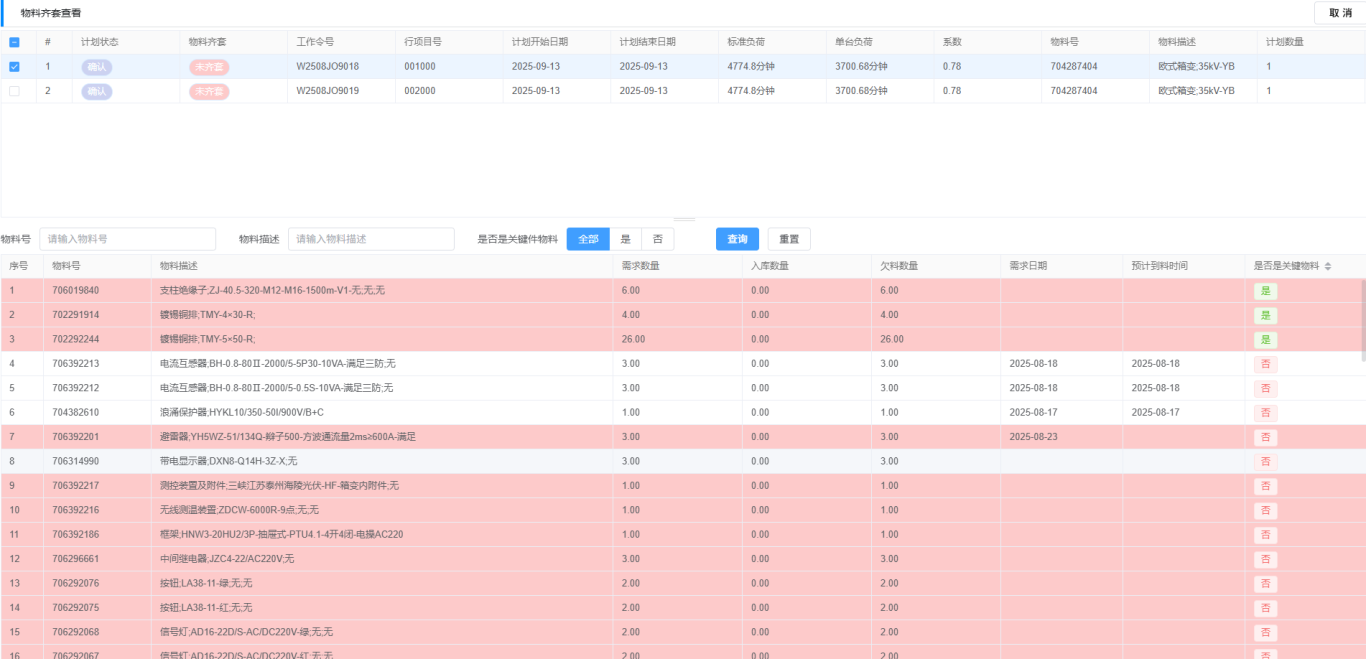This screenshot has height=659, width=1366.
Task: Select 否 in the key material filter
Action: click(657, 239)
